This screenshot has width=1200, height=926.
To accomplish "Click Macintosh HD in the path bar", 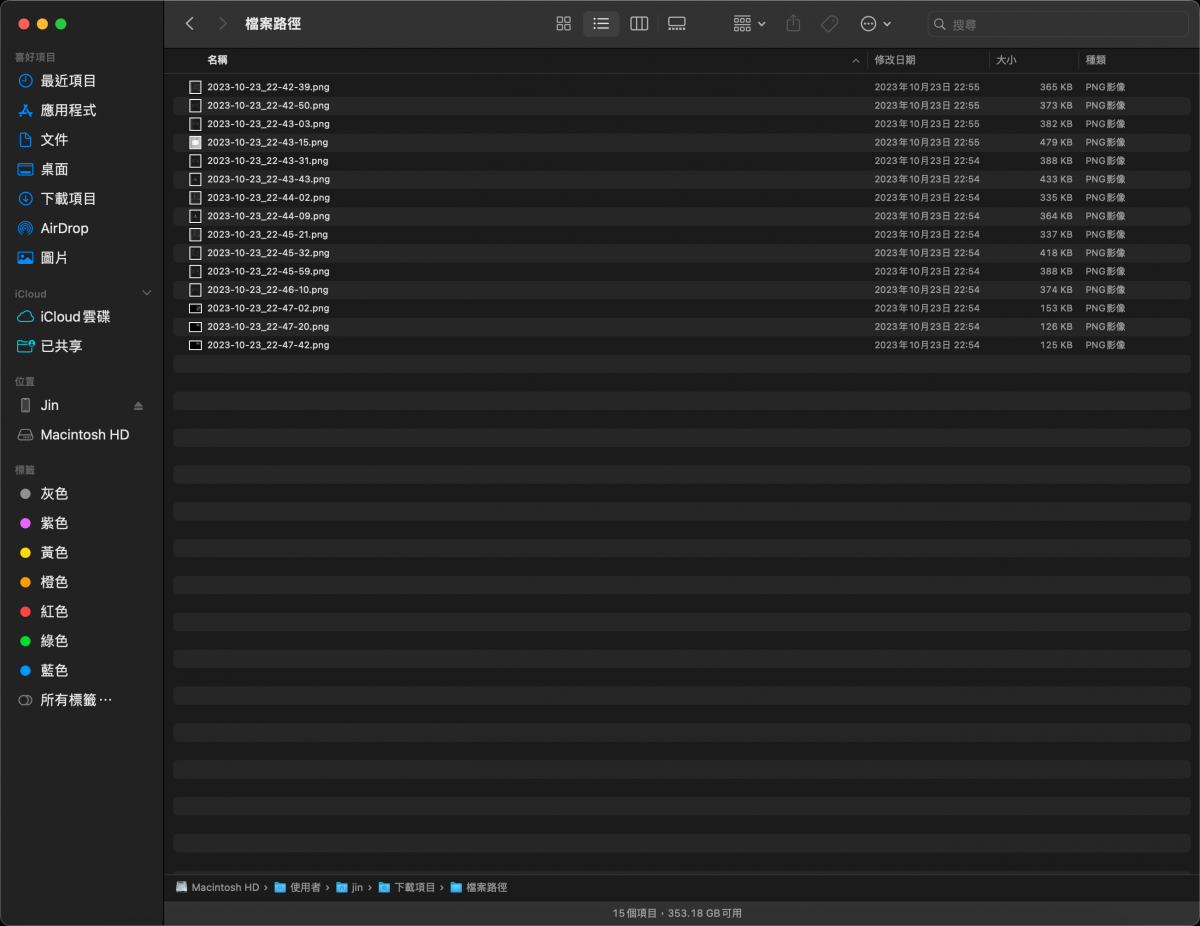I will tap(217, 887).
